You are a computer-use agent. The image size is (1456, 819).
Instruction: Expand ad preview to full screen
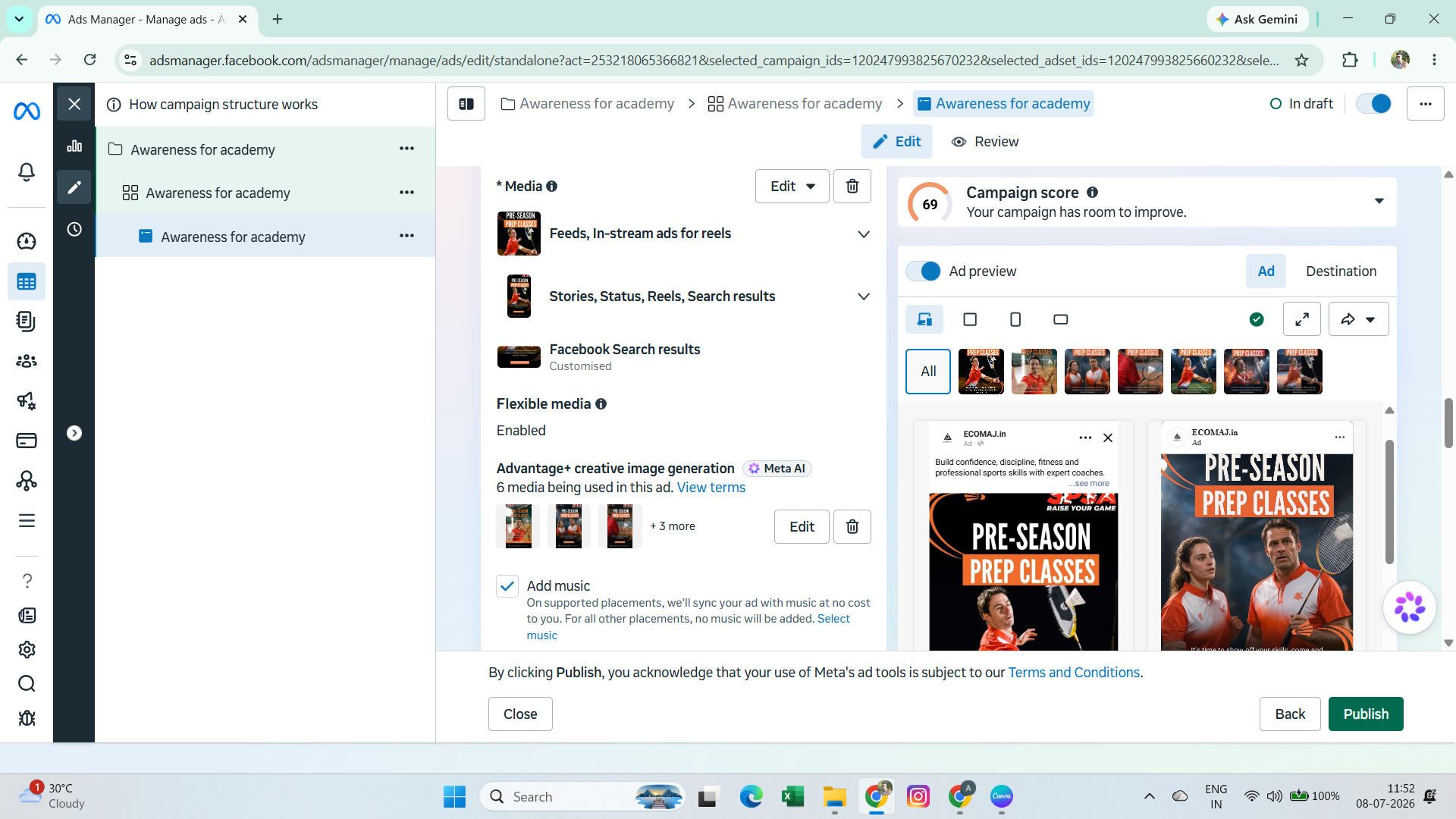click(x=1302, y=319)
